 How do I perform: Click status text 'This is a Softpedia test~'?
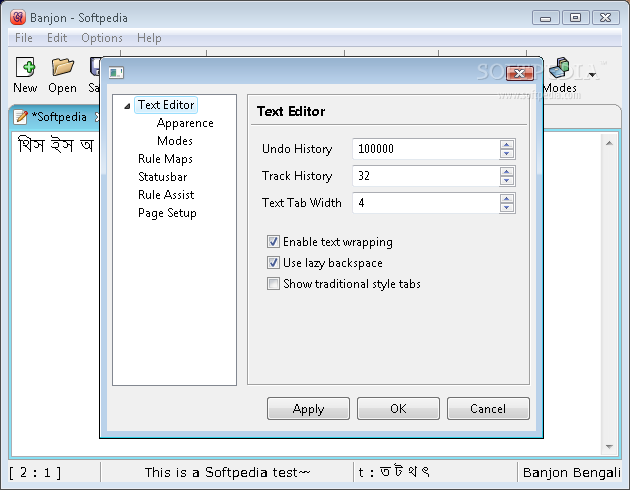(228, 473)
